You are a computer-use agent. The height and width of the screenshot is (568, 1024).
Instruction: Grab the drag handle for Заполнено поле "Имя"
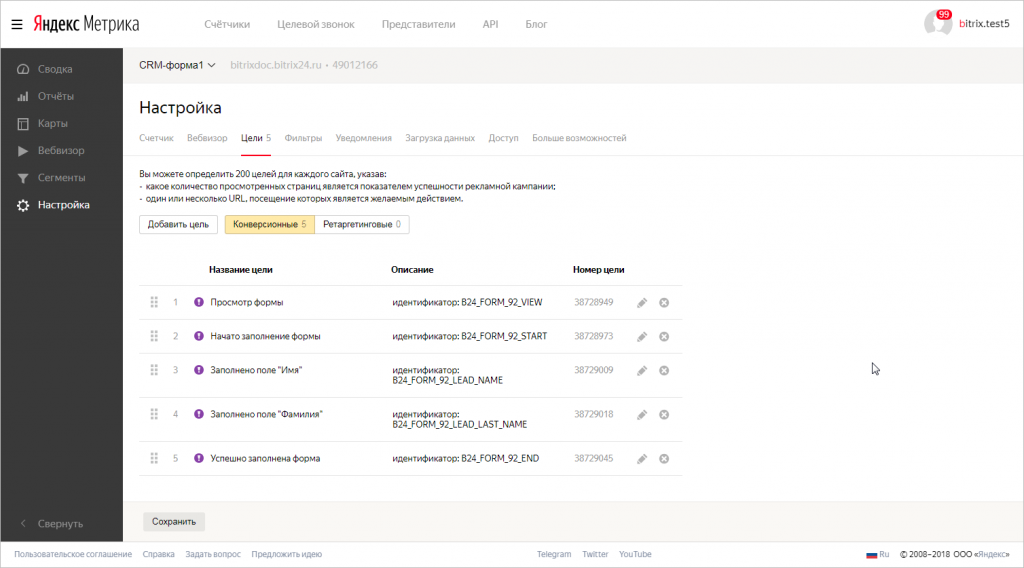click(x=154, y=370)
